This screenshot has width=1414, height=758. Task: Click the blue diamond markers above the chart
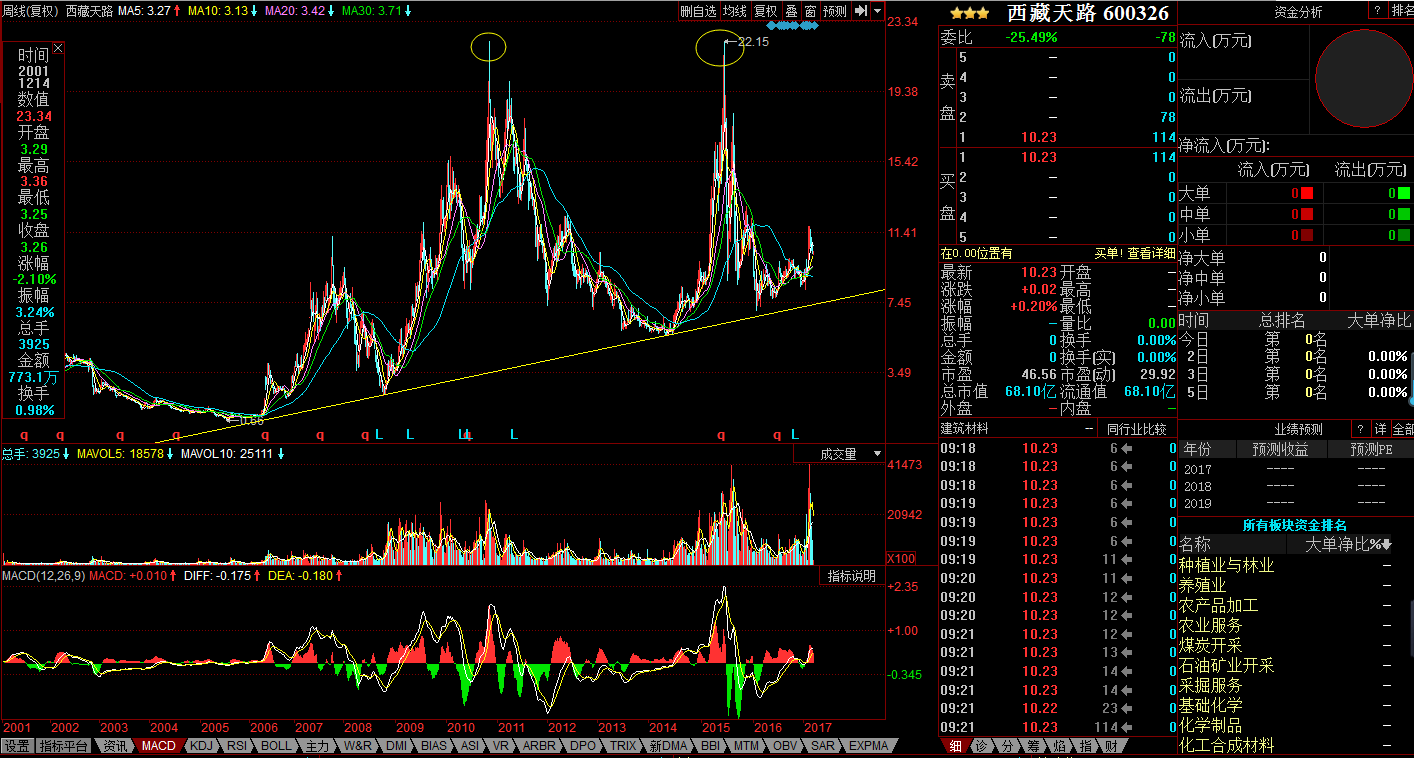792,26
